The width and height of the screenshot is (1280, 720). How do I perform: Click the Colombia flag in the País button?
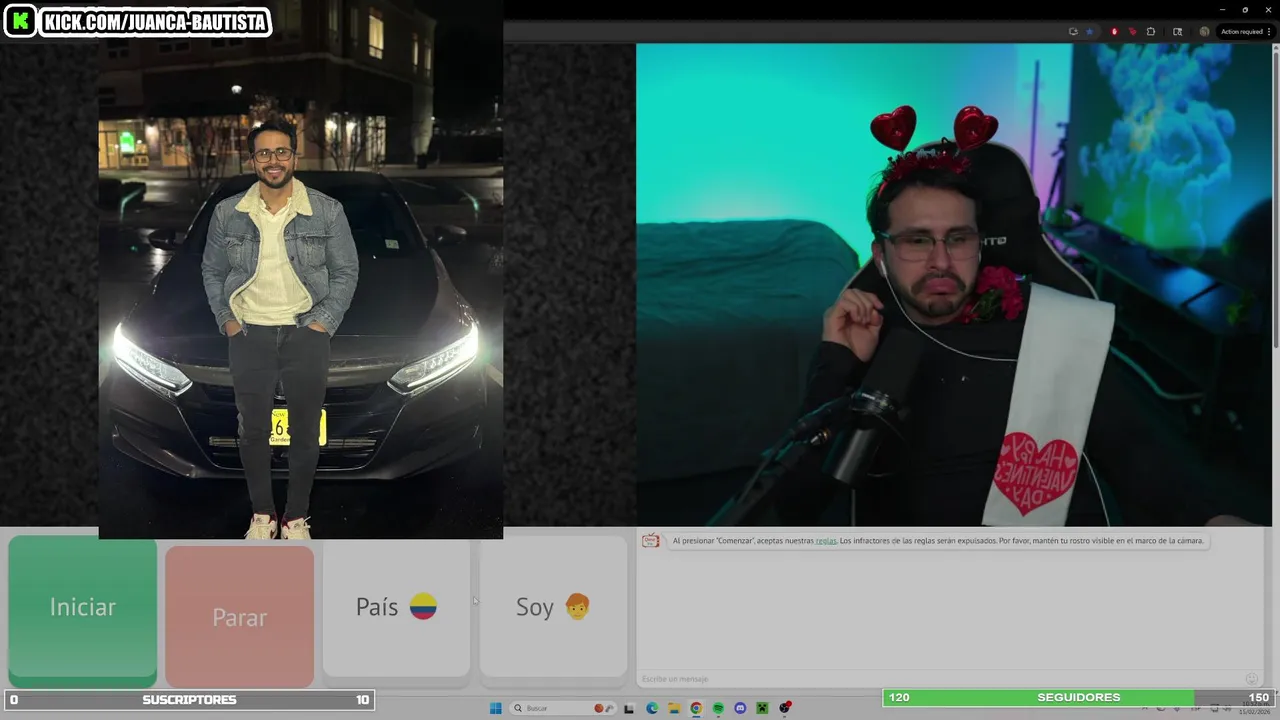click(x=423, y=606)
